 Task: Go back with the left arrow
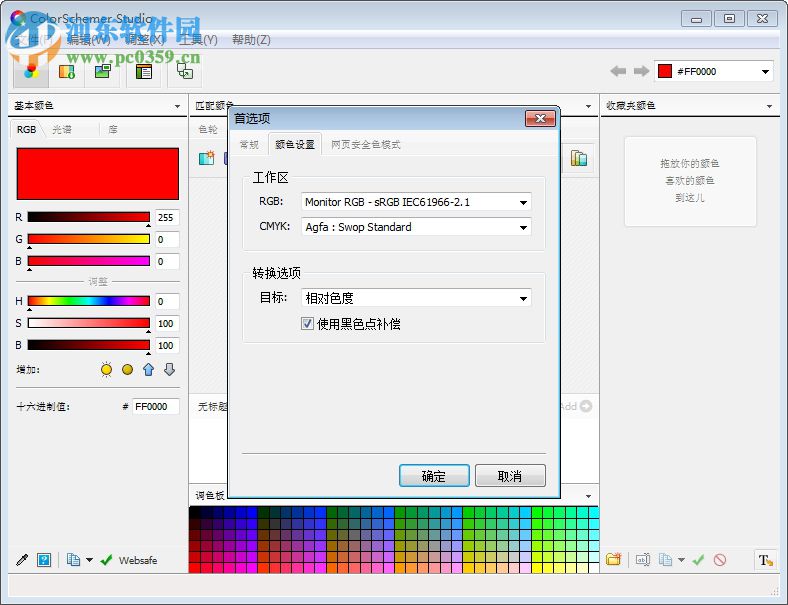pyautogui.click(x=618, y=71)
